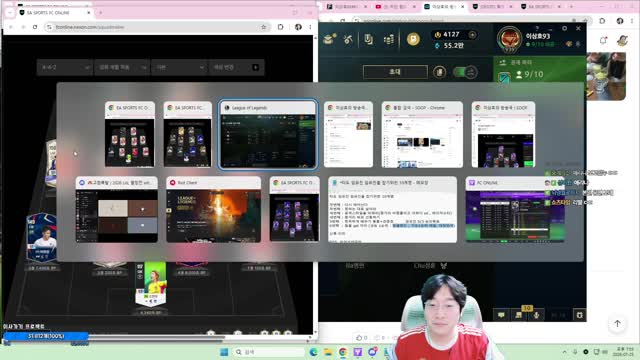This screenshot has width=640, height=360.
Task: Reload the fconline.nexon.com page
Action: (x=35, y=27)
